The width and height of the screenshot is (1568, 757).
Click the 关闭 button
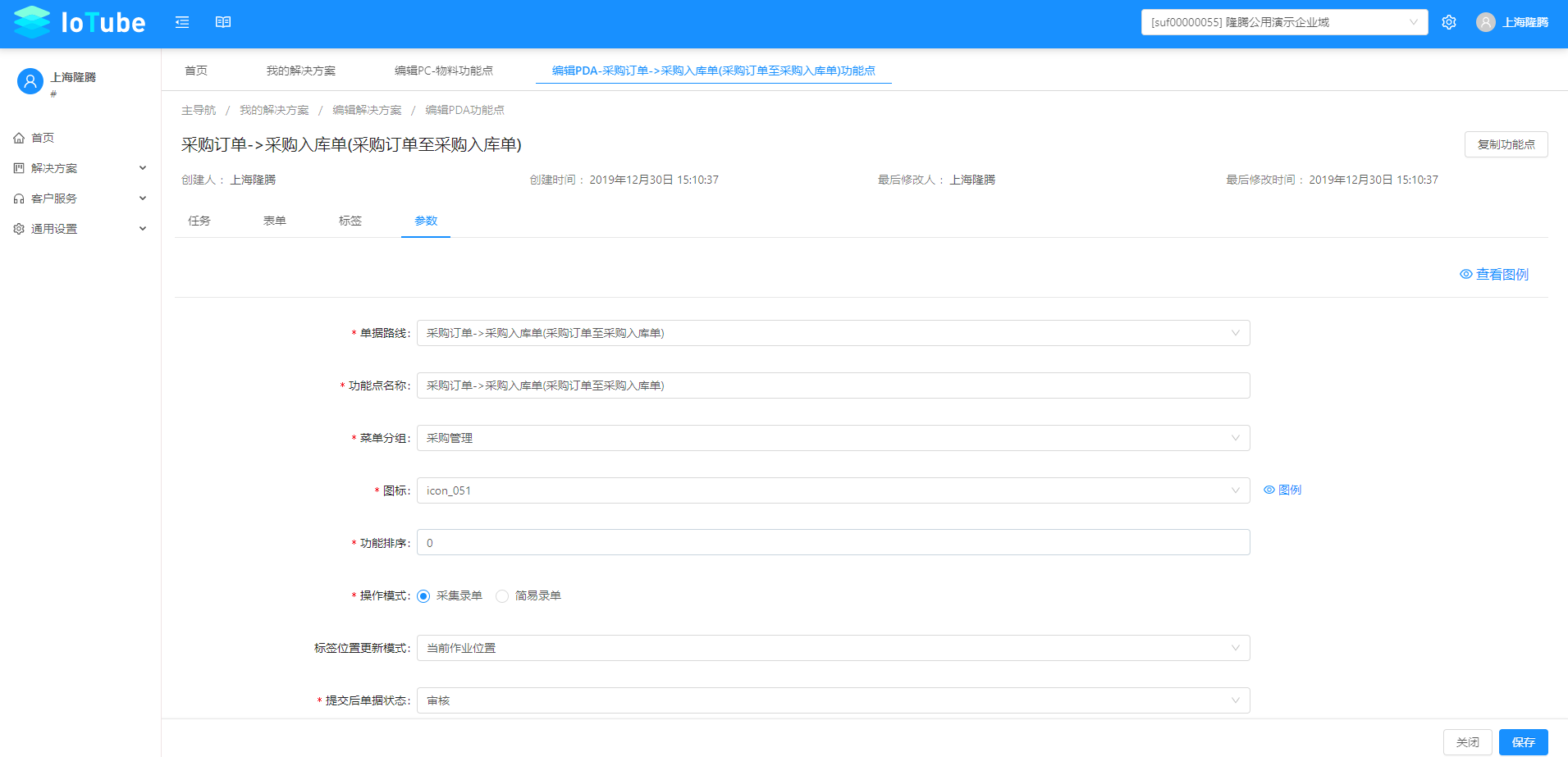point(1467,742)
